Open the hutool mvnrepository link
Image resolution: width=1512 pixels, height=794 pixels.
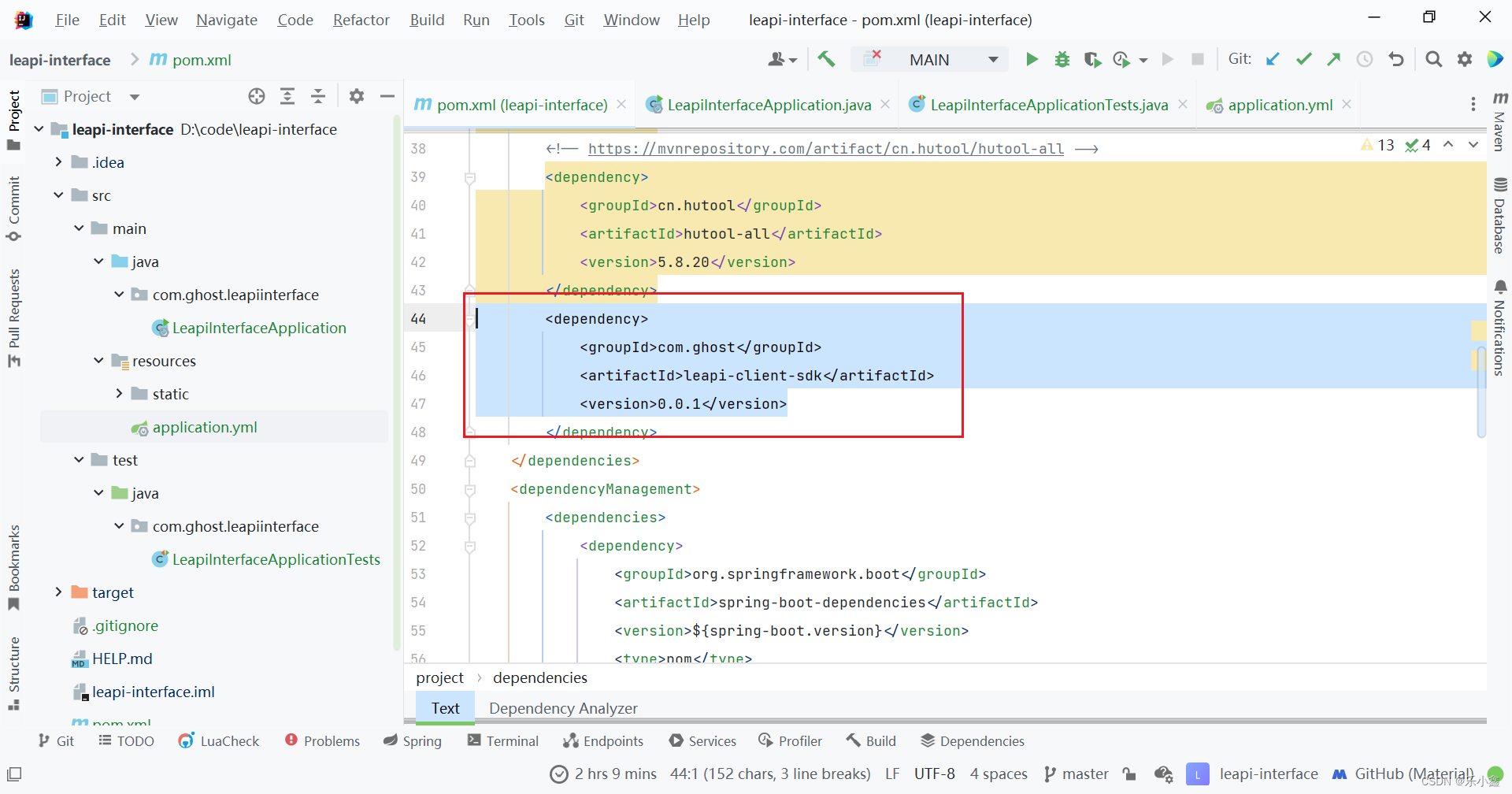(x=825, y=149)
